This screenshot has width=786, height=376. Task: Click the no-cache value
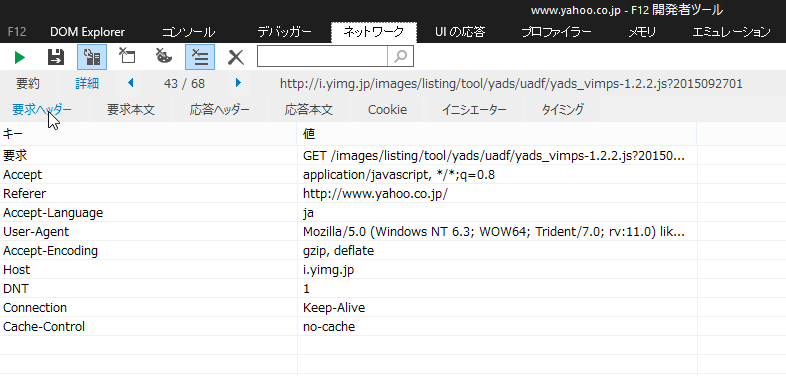(x=497, y=327)
